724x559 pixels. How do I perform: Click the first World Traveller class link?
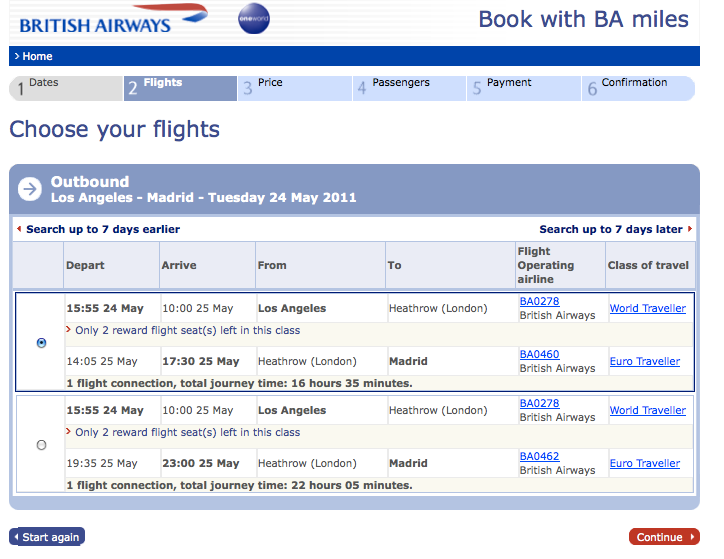647,308
